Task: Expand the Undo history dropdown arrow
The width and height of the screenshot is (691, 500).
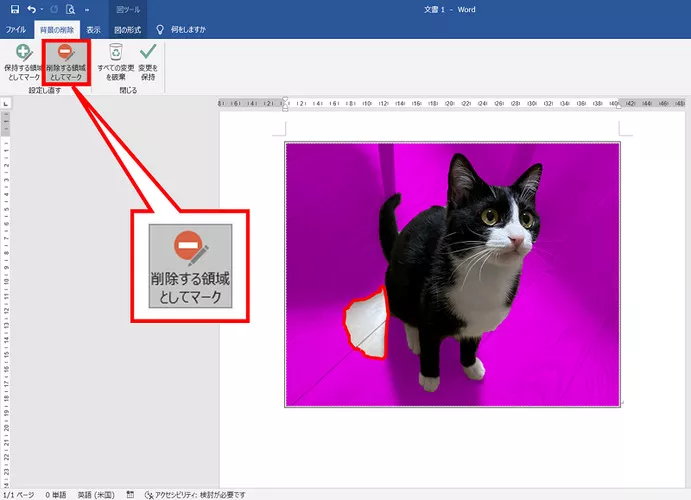Action: (x=42, y=9)
